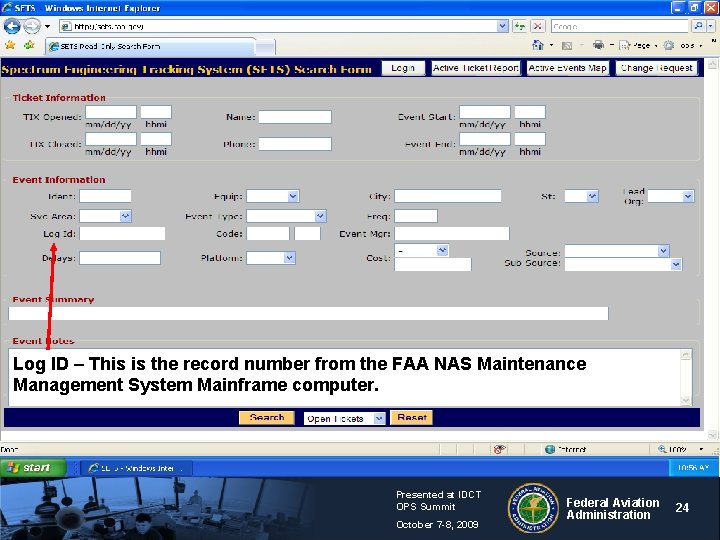Click the Event Summary text field

(309, 313)
